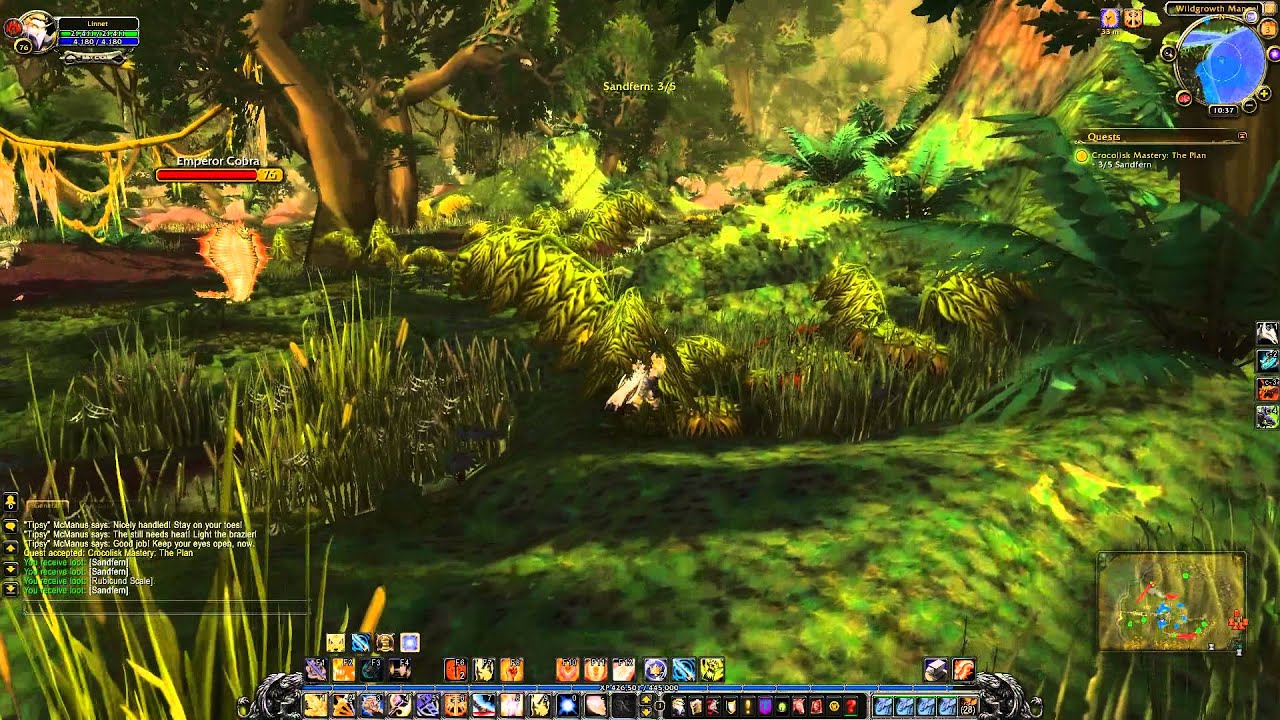This screenshot has height=720, width=1280.
Task: Cast the ability bound to F1
Action: (316, 670)
